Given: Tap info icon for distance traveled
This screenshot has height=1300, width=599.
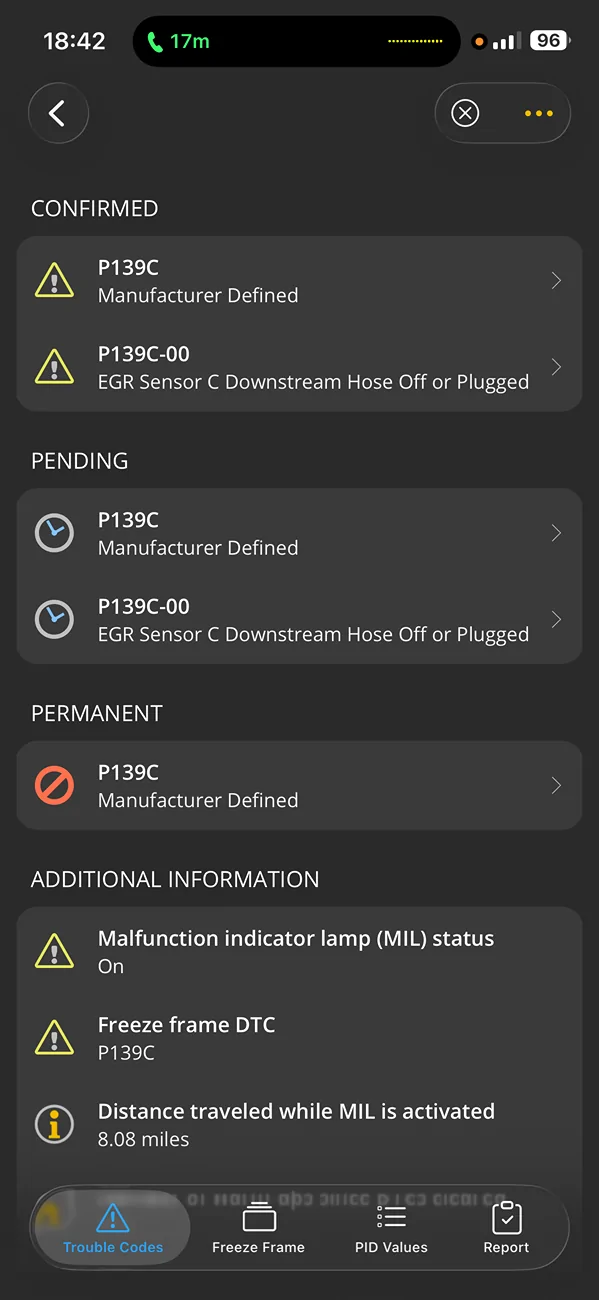Looking at the screenshot, I should click(54, 1124).
